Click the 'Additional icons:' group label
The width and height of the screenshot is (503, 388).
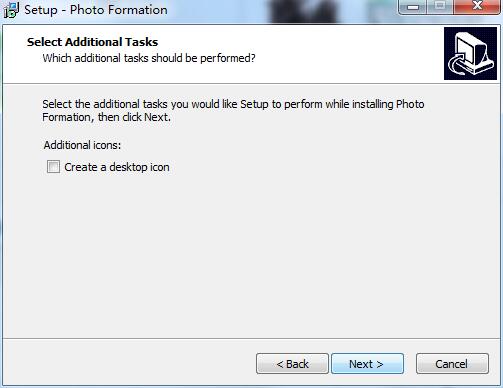click(82, 145)
